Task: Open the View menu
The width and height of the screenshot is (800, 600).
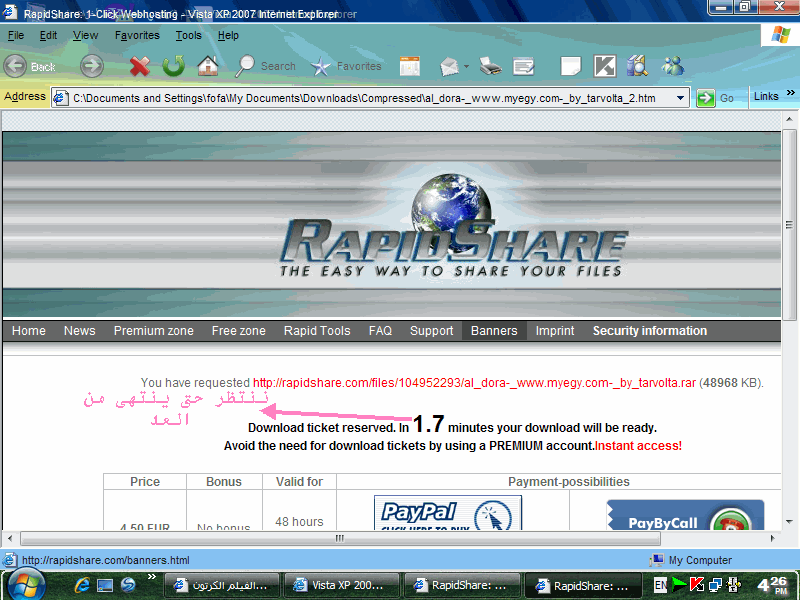Action: coord(85,35)
